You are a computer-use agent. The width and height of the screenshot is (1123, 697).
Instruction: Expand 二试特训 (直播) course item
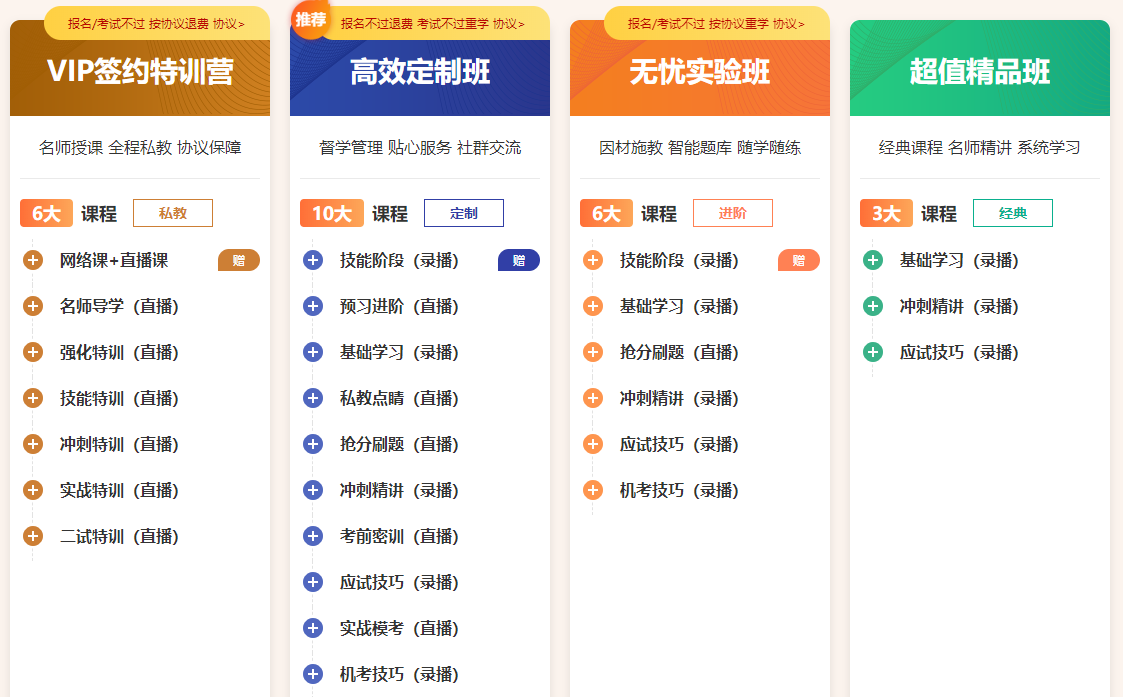click(x=33, y=536)
